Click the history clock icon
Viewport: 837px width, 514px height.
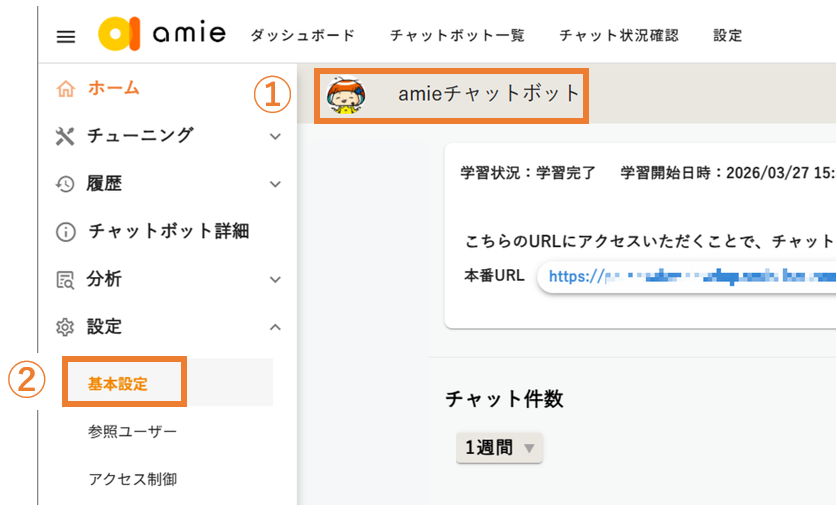click(x=66, y=184)
